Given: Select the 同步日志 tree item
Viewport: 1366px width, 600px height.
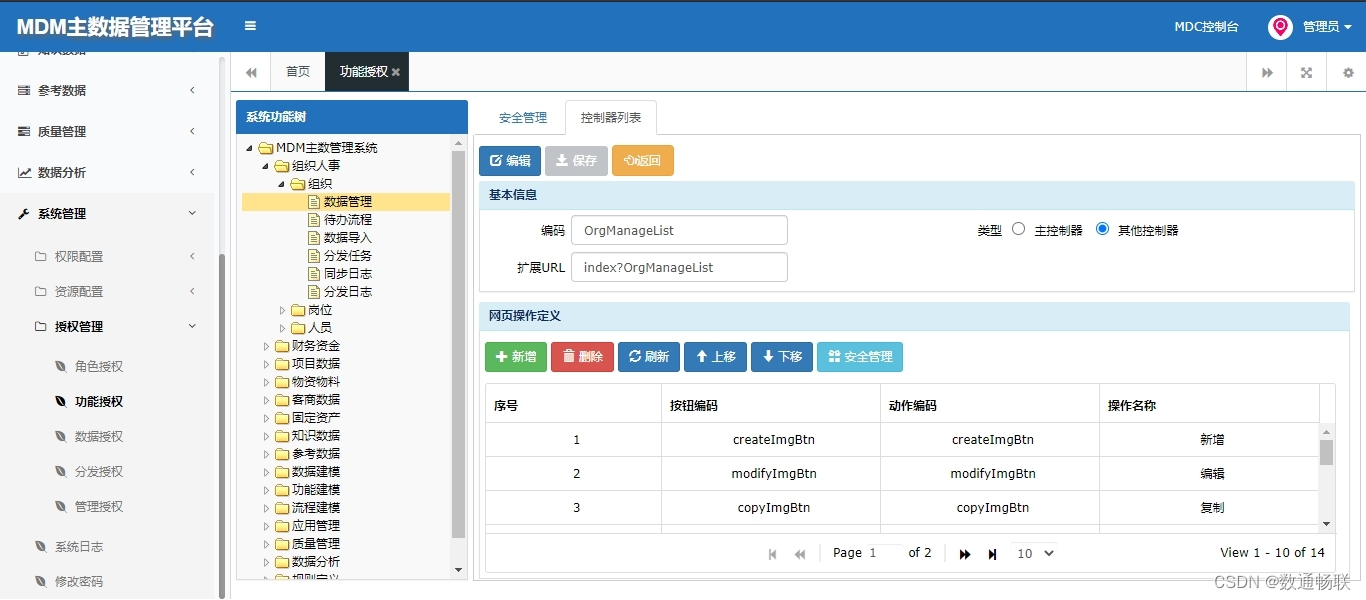Looking at the screenshot, I should (348, 274).
